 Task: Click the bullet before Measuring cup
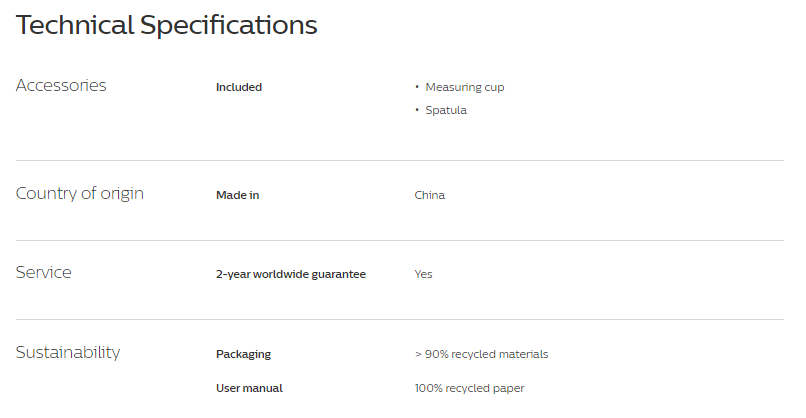point(417,87)
